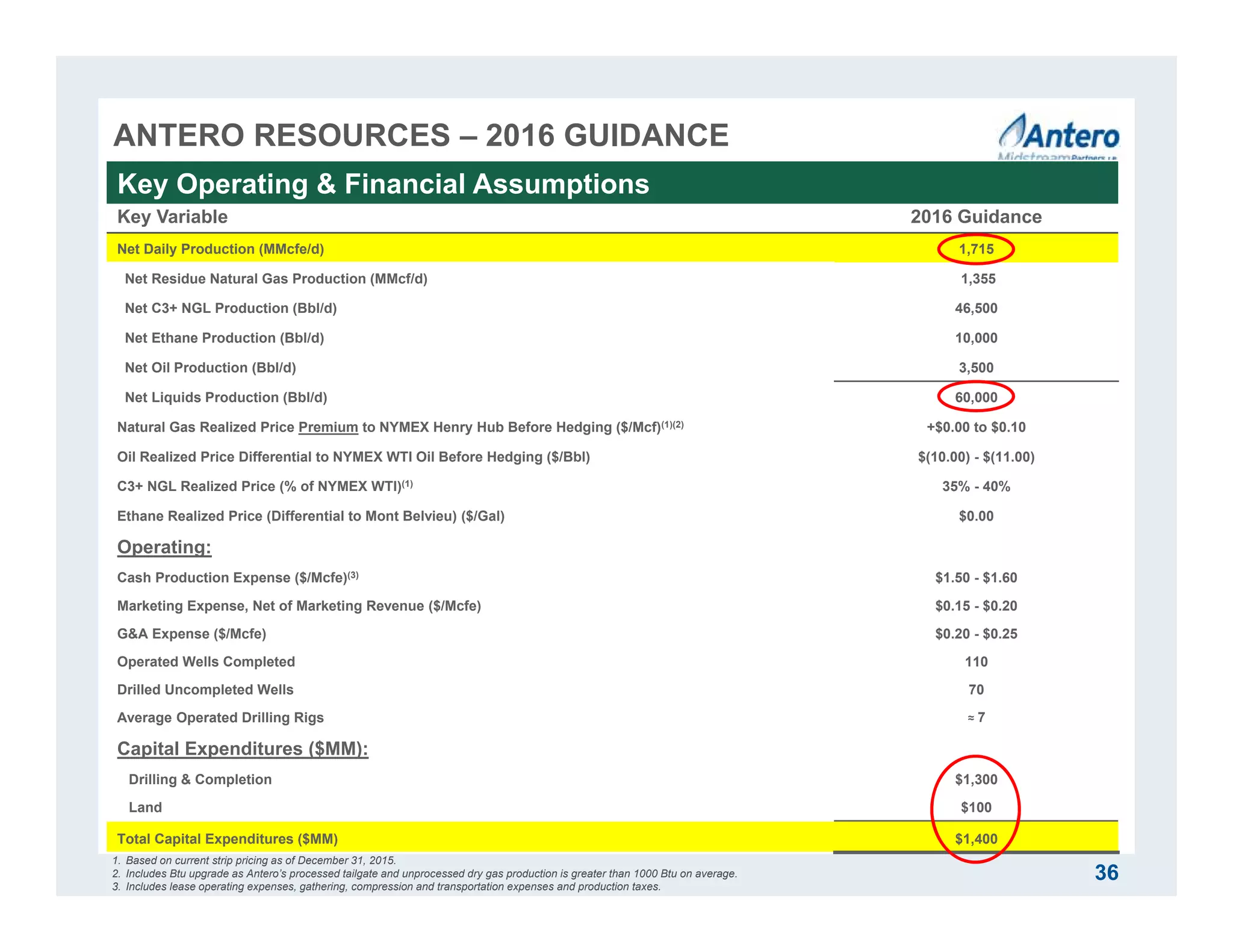Viewport: 1233px width, 952px height.
Task: Click Marketing Expense, Net of Marketing Revenue label
Action: point(299,605)
